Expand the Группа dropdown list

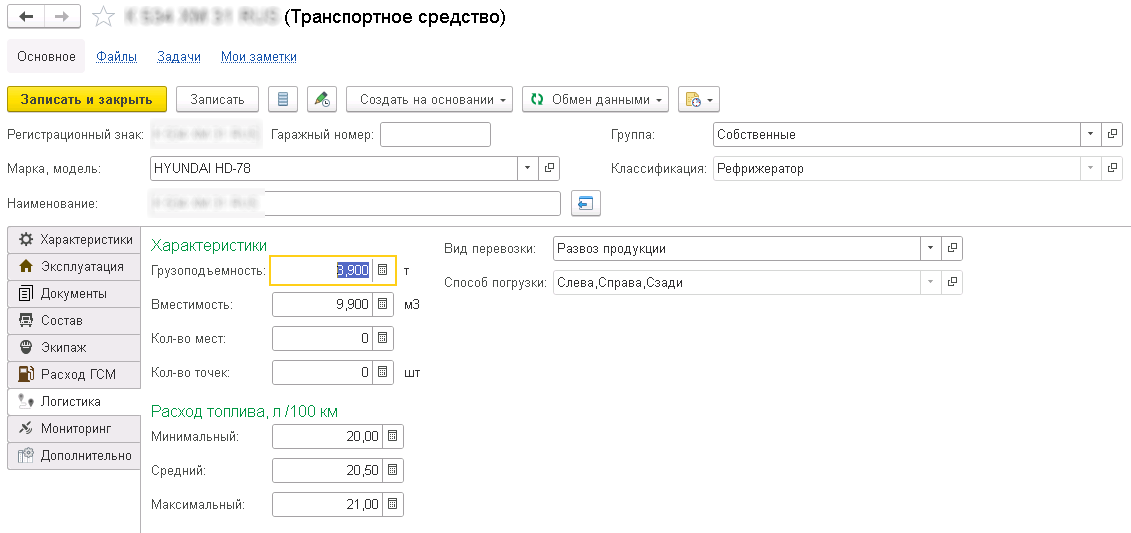coord(1090,134)
